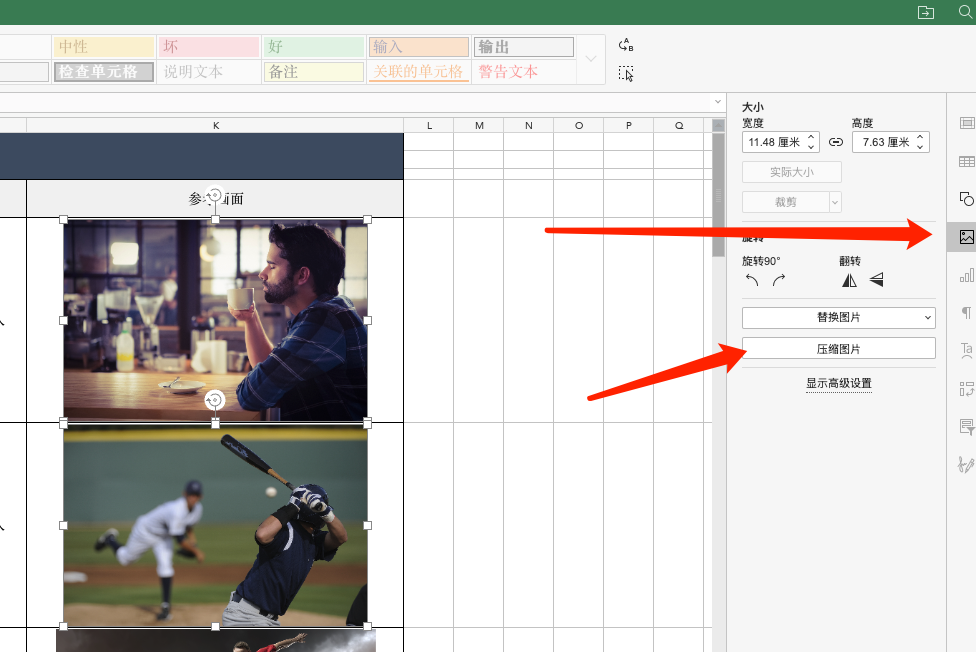Click the search magnifier icon
Screen dimensions: 976x652
(x=965, y=11)
